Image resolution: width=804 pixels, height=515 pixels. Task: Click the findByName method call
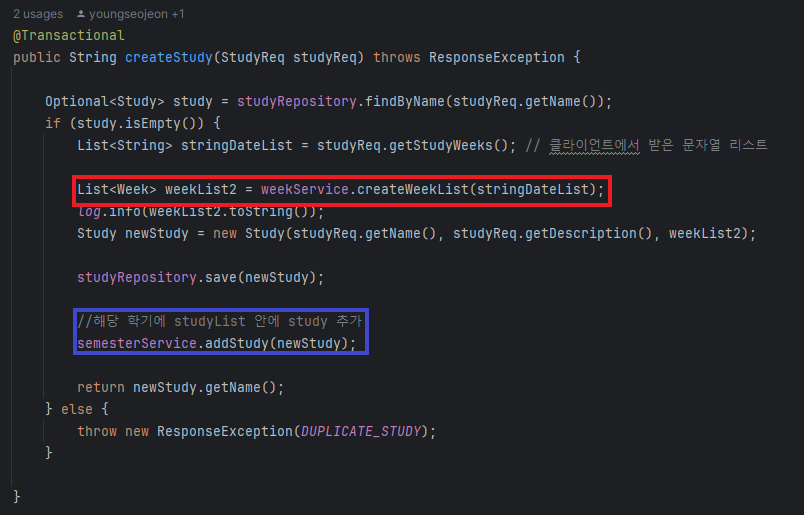[x=405, y=102]
